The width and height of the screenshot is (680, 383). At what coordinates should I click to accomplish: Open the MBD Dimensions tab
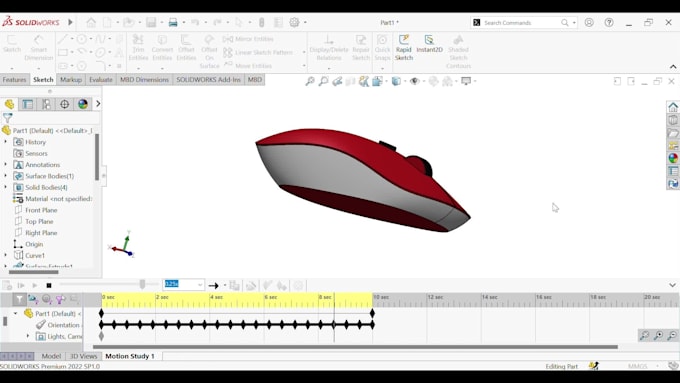pyautogui.click(x=144, y=80)
